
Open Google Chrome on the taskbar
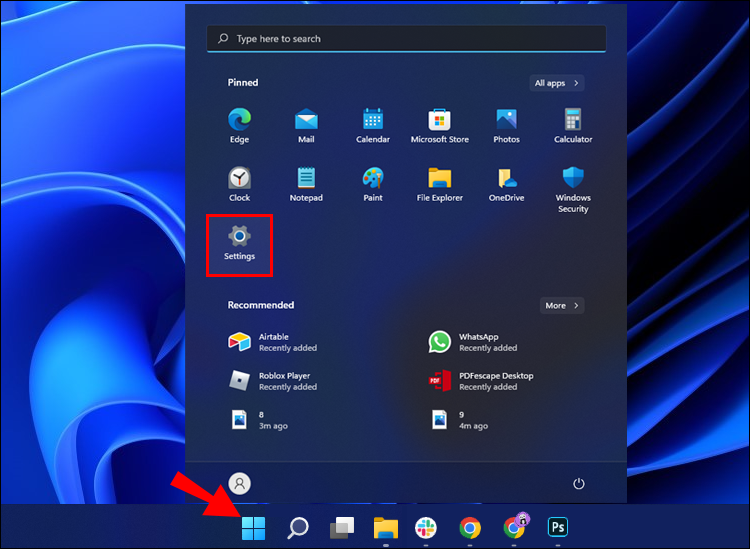click(x=470, y=527)
